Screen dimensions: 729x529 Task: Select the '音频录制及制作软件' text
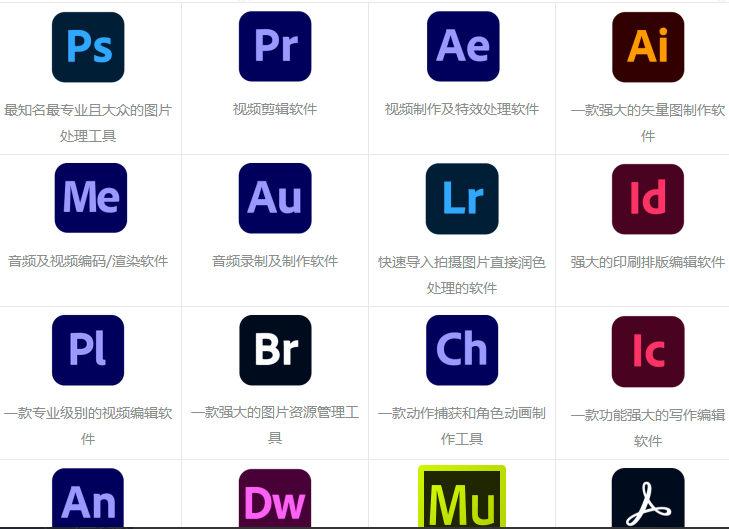[x=275, y=261]
